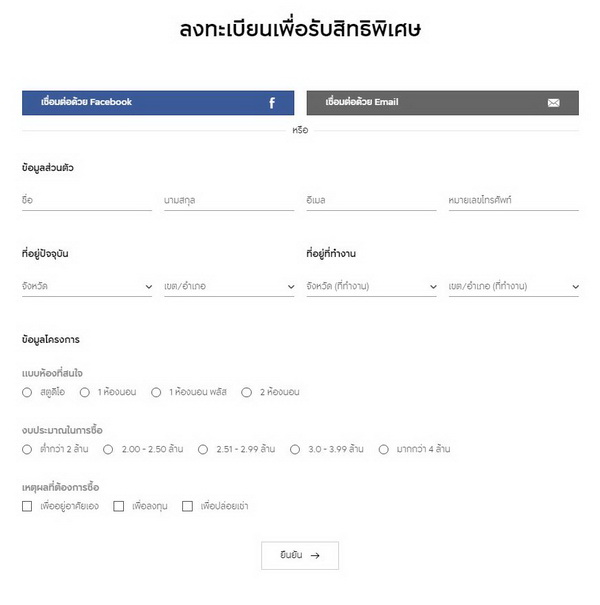Screen dimensions: 600x605
Task: Expand the เขต/อำเภอ current address dropdown
Action: pos(229,287)
